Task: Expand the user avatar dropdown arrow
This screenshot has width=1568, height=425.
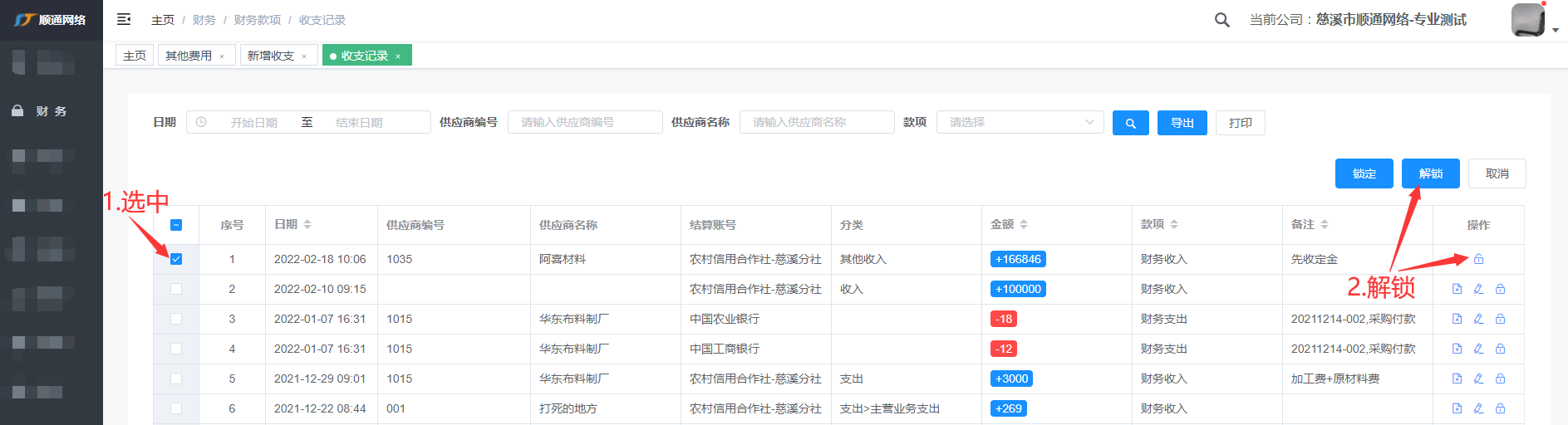Action: click(1555, 30)
